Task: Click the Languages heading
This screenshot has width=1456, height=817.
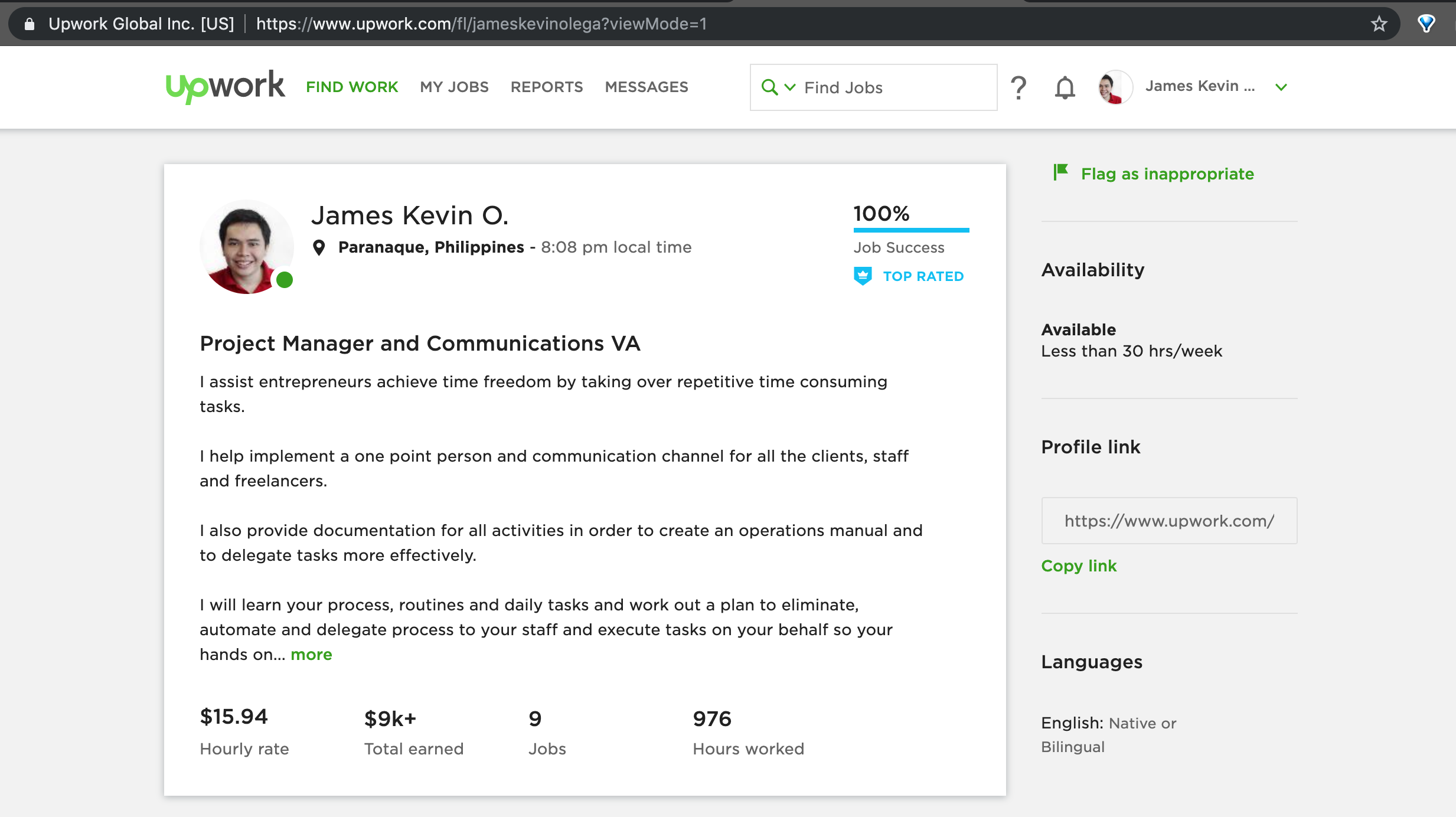Action: pos(1092,662)
